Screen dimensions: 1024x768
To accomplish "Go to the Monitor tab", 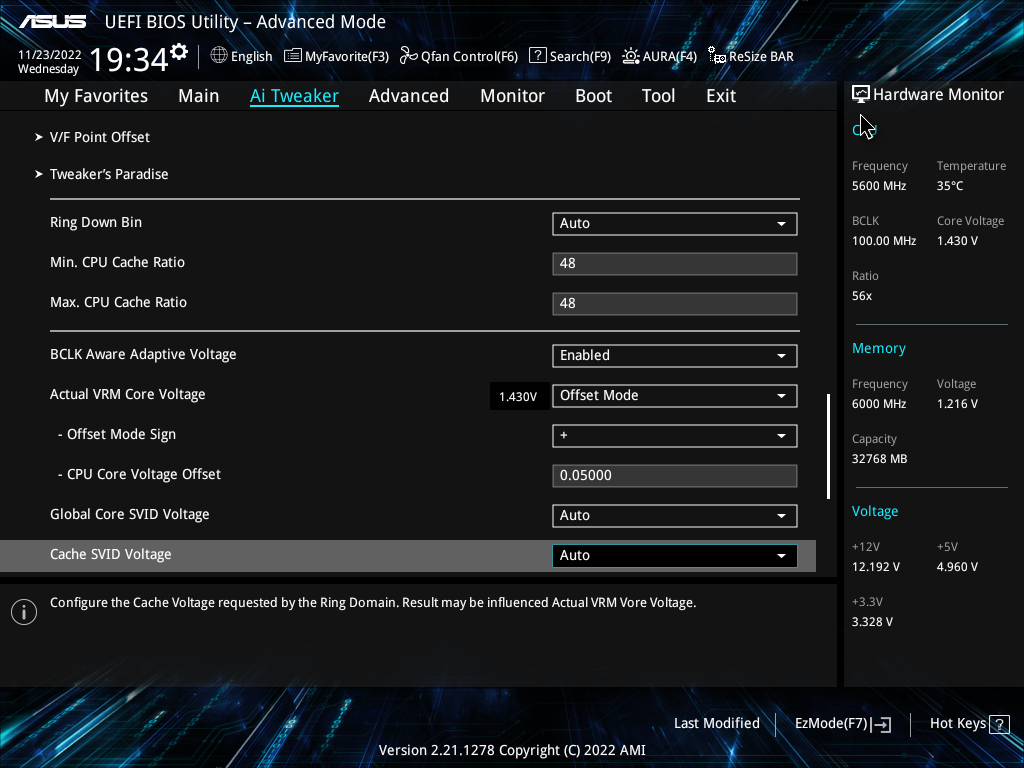I will (512, 96).
